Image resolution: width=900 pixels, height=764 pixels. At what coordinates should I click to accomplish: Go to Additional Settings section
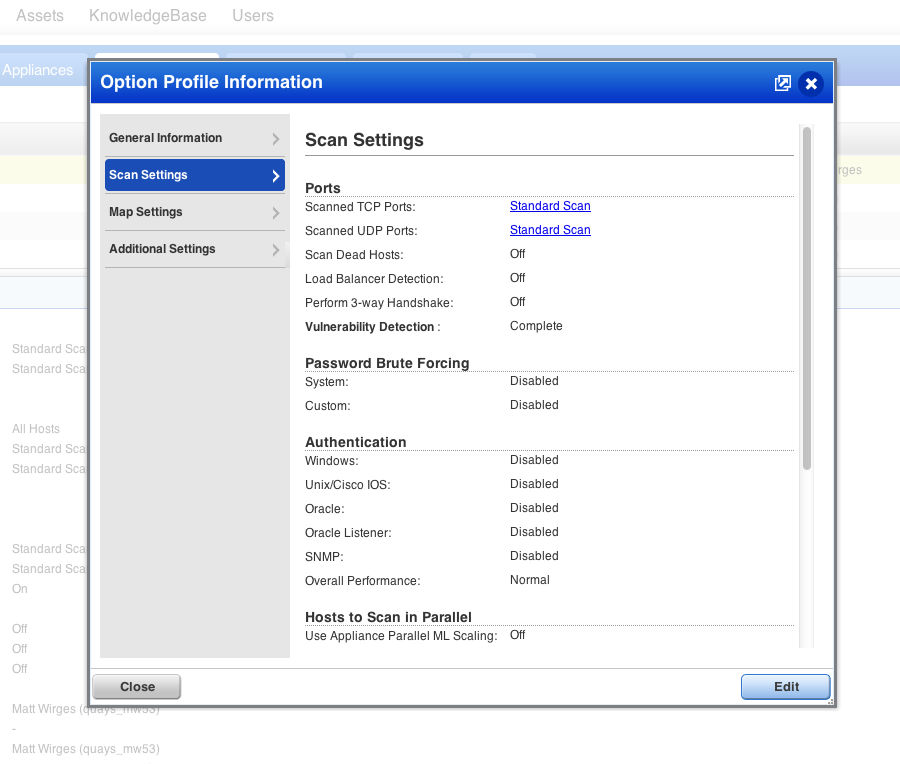(x=195, y=249)
